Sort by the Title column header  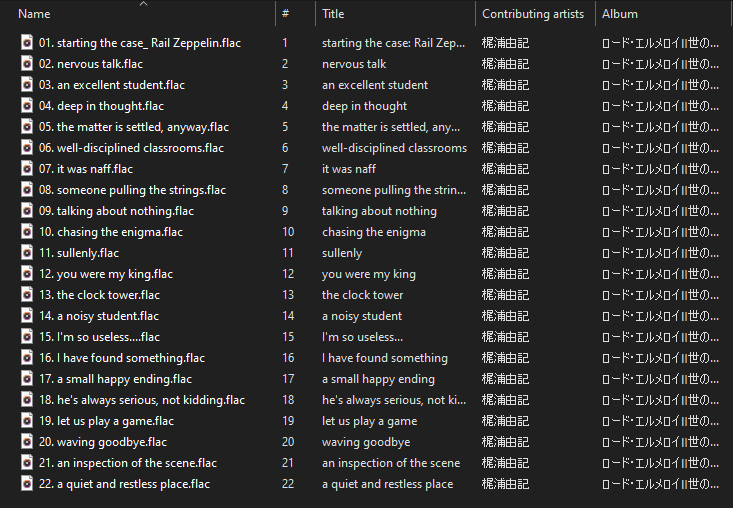coord(333,14)
